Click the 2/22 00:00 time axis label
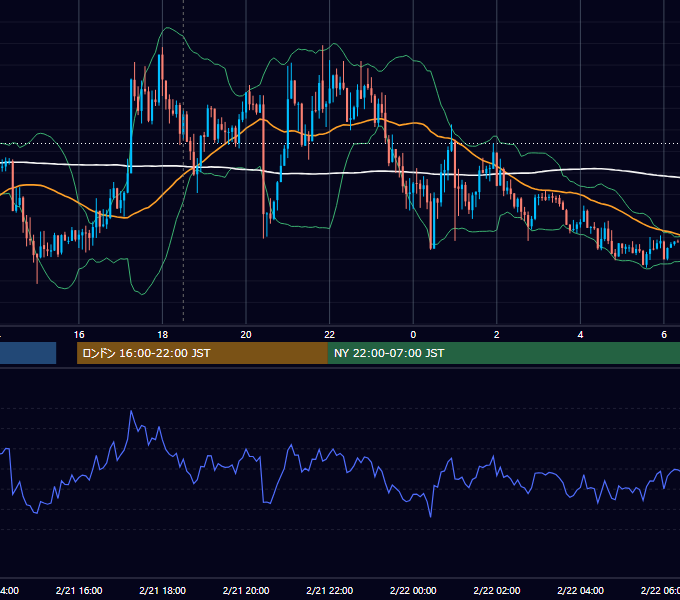The width and height of the screenshot is (680, 600). [413, 590]
